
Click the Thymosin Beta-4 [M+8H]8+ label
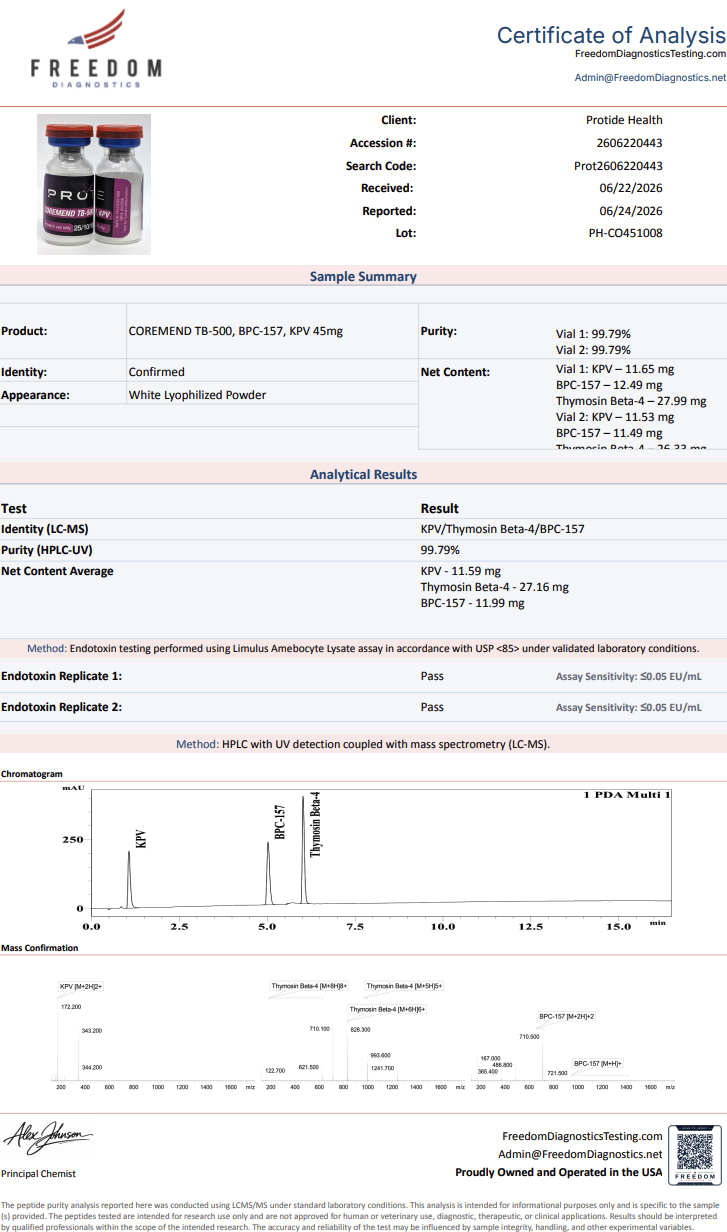click(x=309, y=986)
